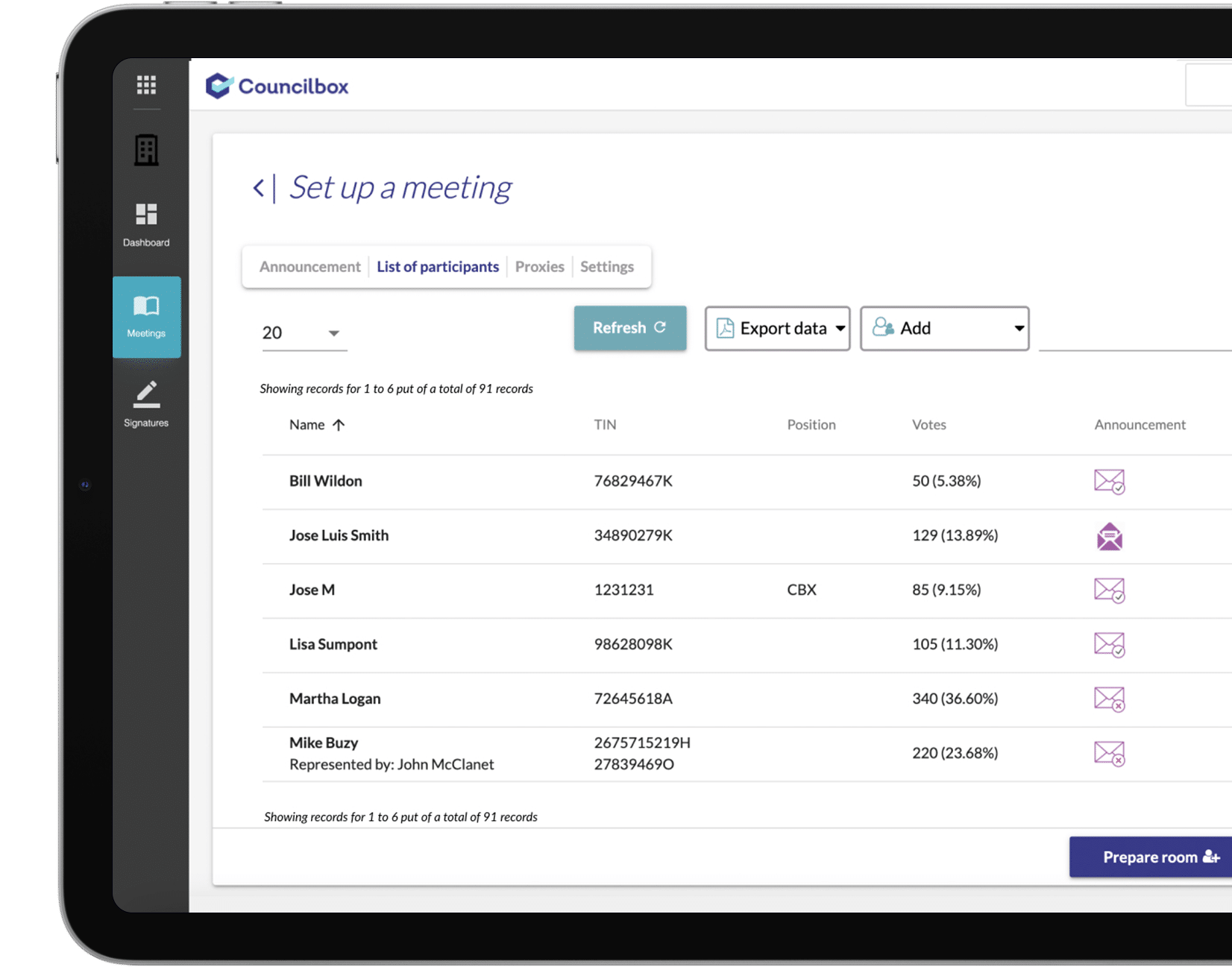Click Jose Luis Smith's opened envelope icon
This screenshot has width=1232, height=967.
1109,536
